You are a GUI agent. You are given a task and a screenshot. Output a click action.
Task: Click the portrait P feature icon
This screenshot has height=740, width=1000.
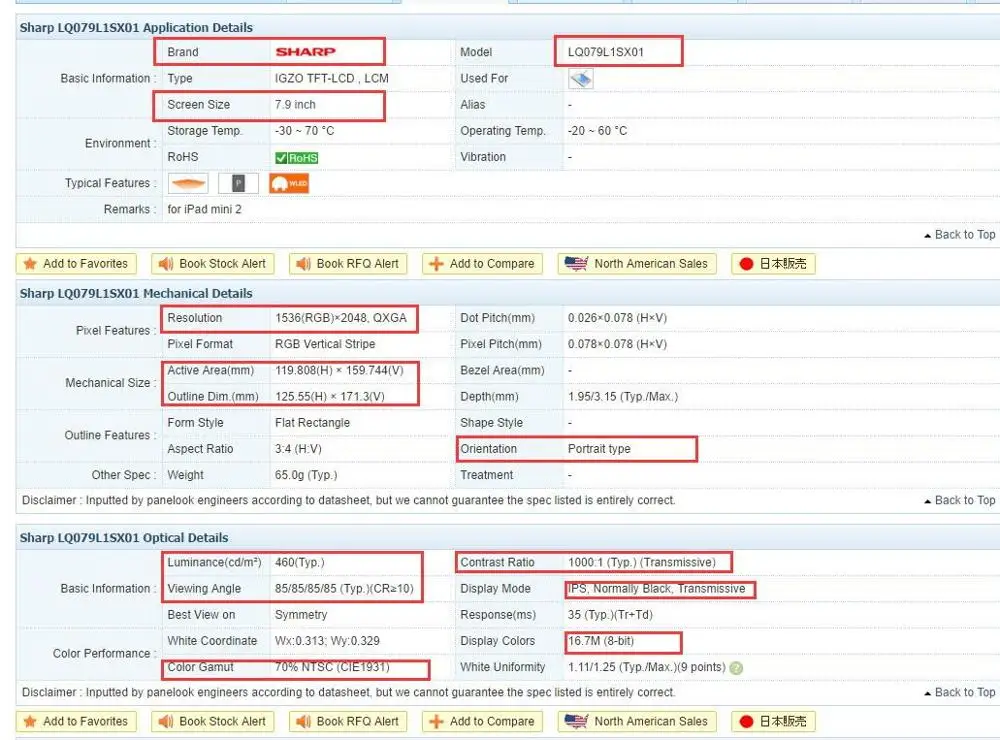(238, 184)
